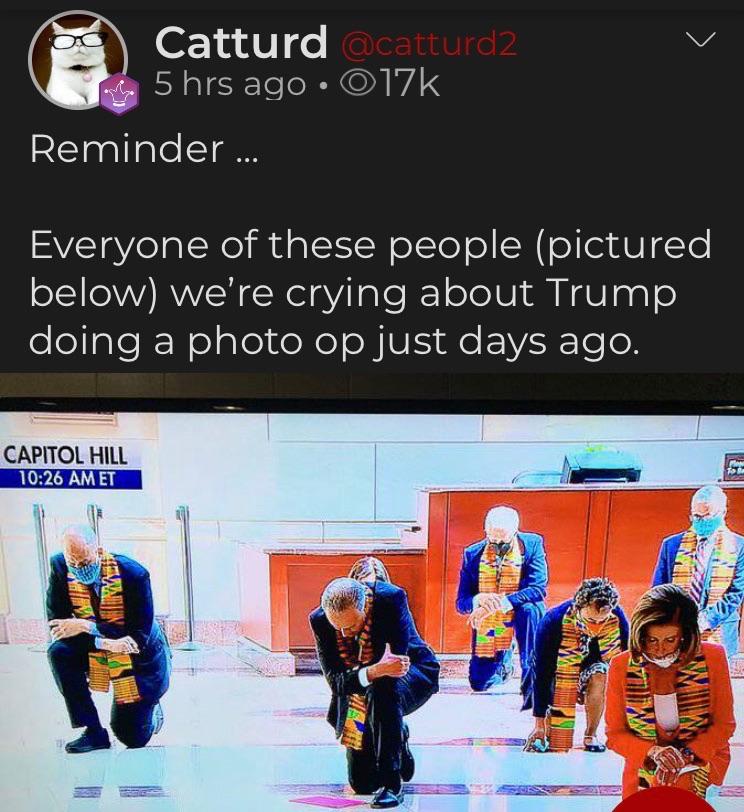Open the @catturd2 handle link

(428, 44)
